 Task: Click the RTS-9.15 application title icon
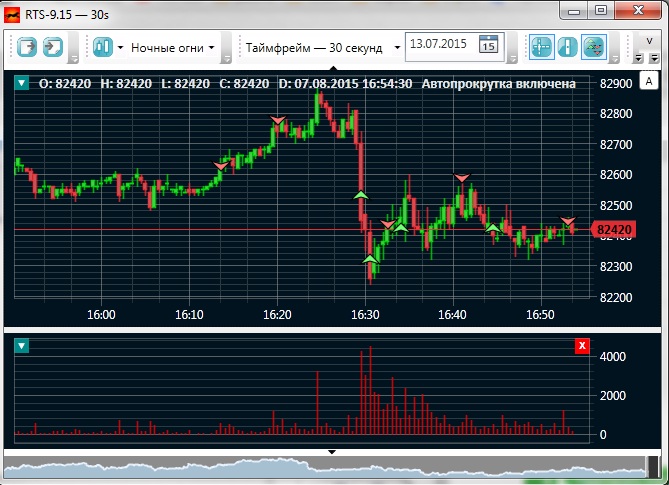click(x=12, y=15)
